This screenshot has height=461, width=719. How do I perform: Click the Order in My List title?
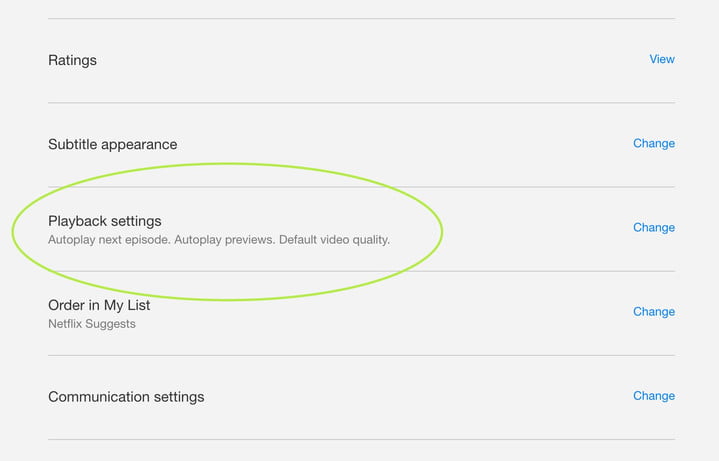click(99, 305)
